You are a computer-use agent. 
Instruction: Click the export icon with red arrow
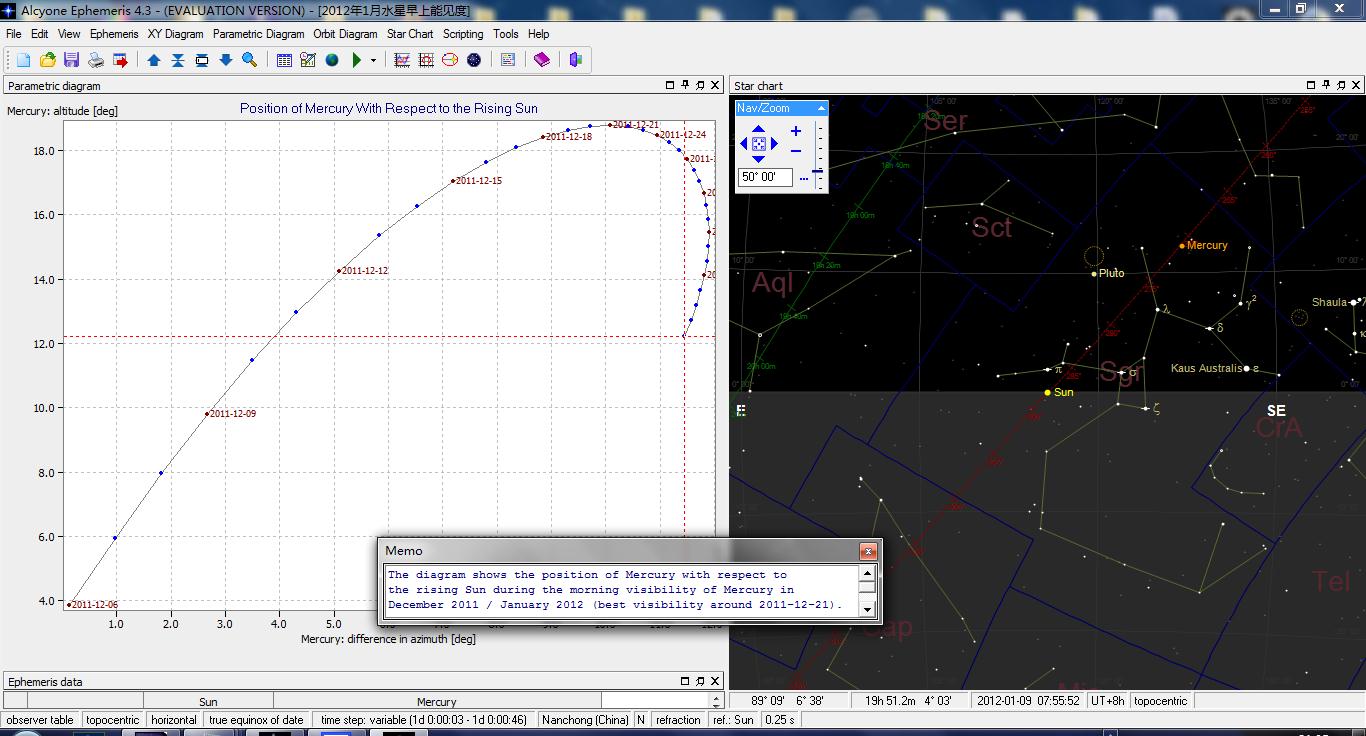[x=120, y=60]
